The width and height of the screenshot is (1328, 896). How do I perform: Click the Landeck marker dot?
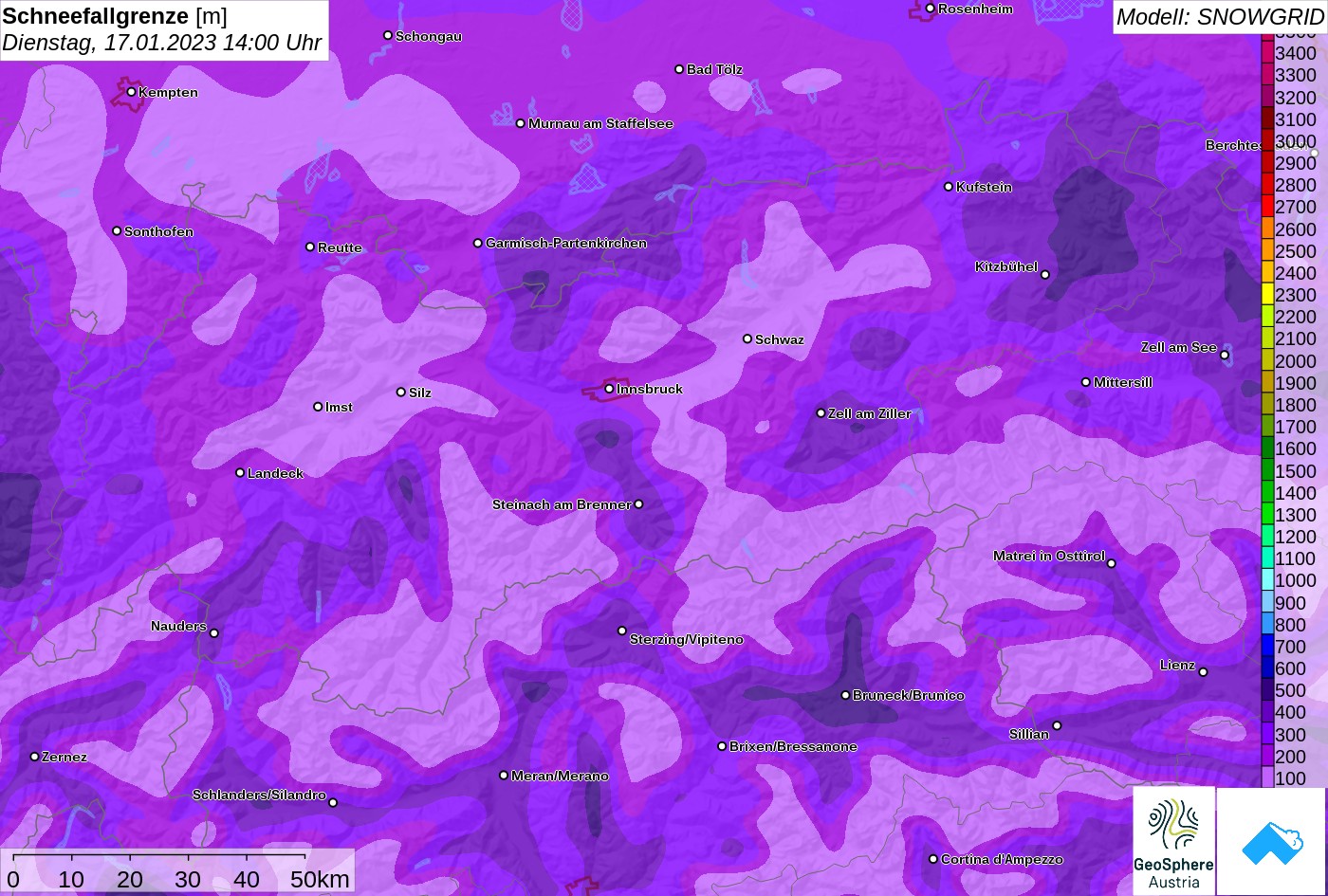pos(240,472)
